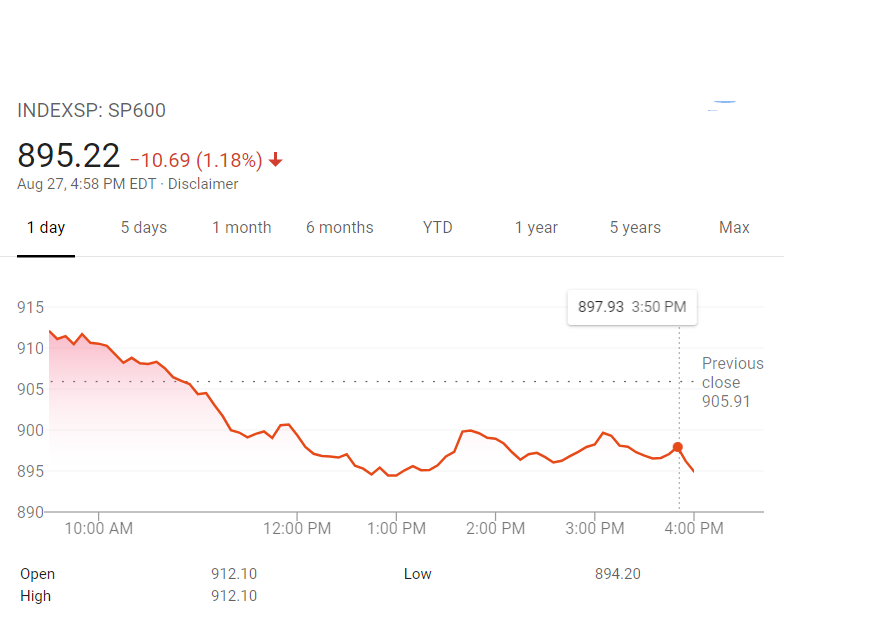Image resolution: width=881 pixels, height=622 pixels.
Task: Open the 6 months tab
Action: point(339,228)
